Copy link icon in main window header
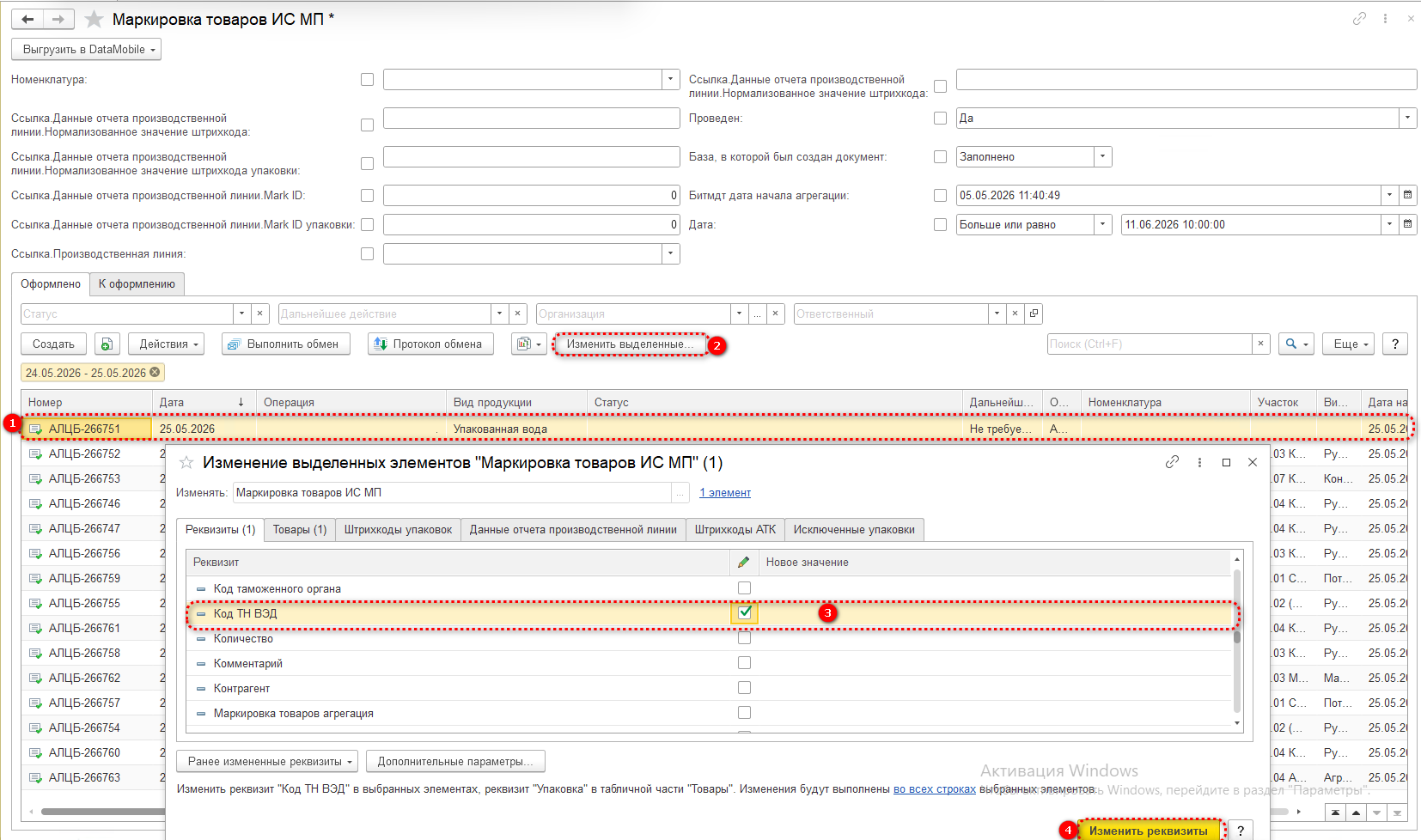 [1359, 18]
